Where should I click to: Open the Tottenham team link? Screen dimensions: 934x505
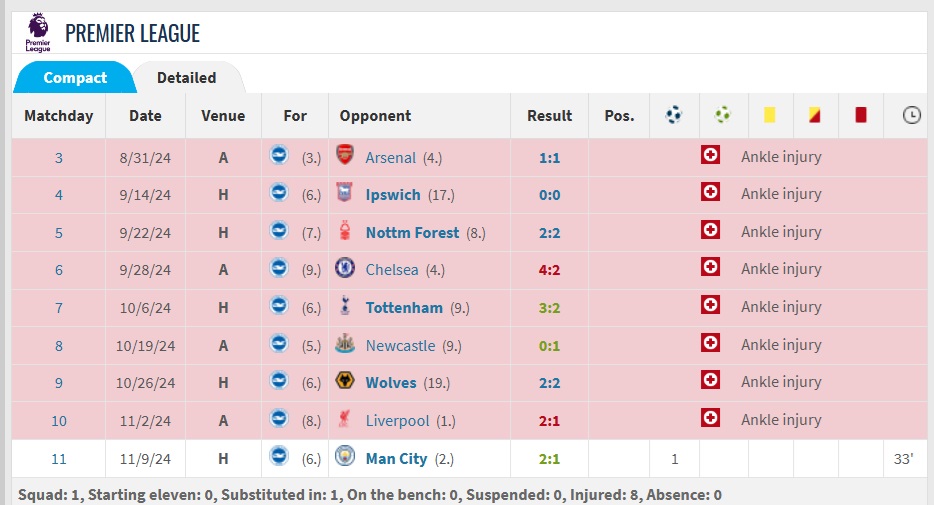(404, 308)
